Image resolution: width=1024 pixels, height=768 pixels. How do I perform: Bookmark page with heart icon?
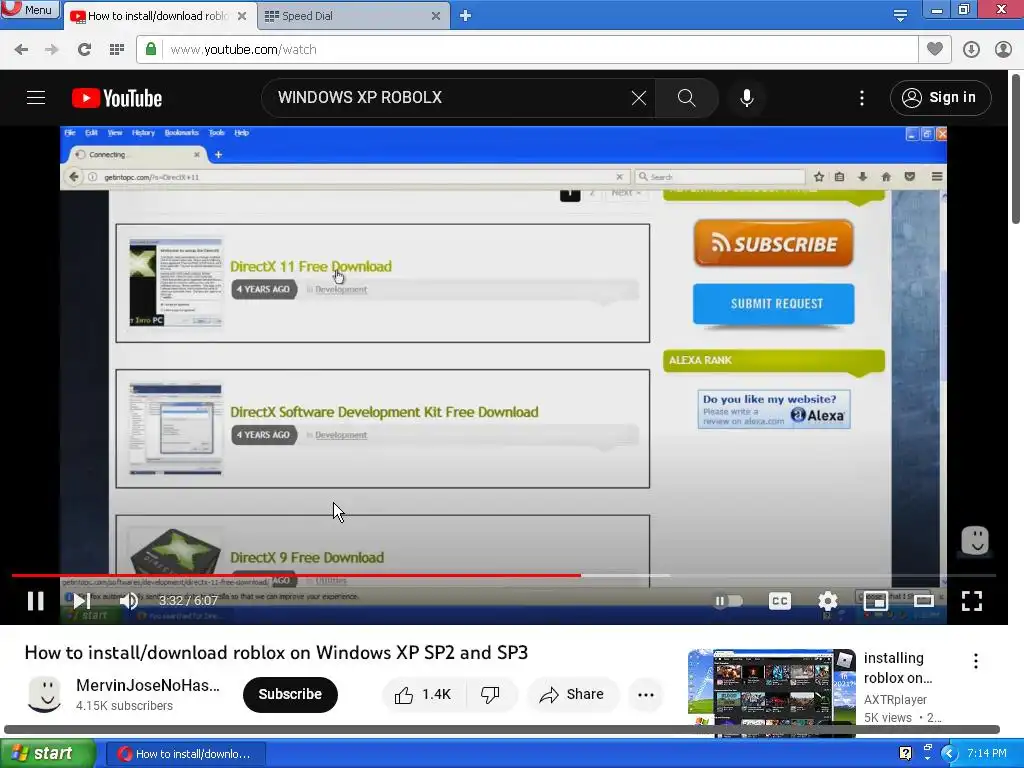tap(935, 49)
